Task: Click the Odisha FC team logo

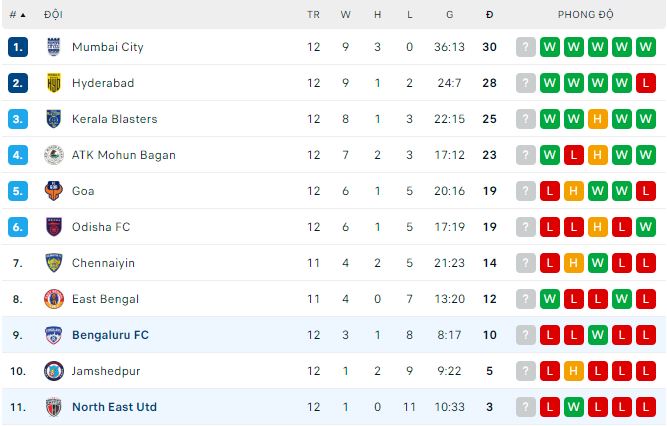Action: tap(54, 227)
